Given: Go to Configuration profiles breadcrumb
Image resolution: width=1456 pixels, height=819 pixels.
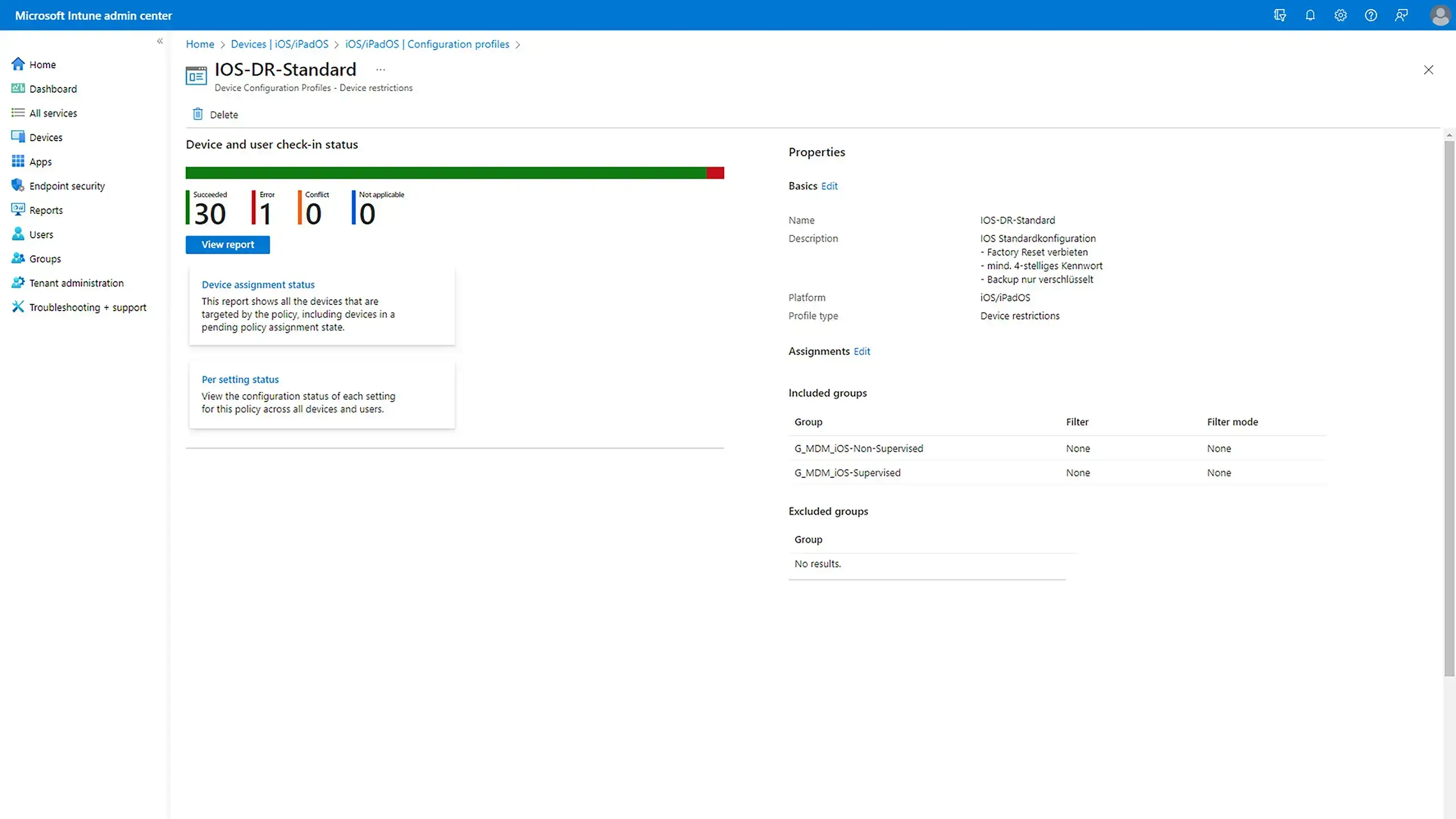Looking at the screenshot, I should point(427,44).
